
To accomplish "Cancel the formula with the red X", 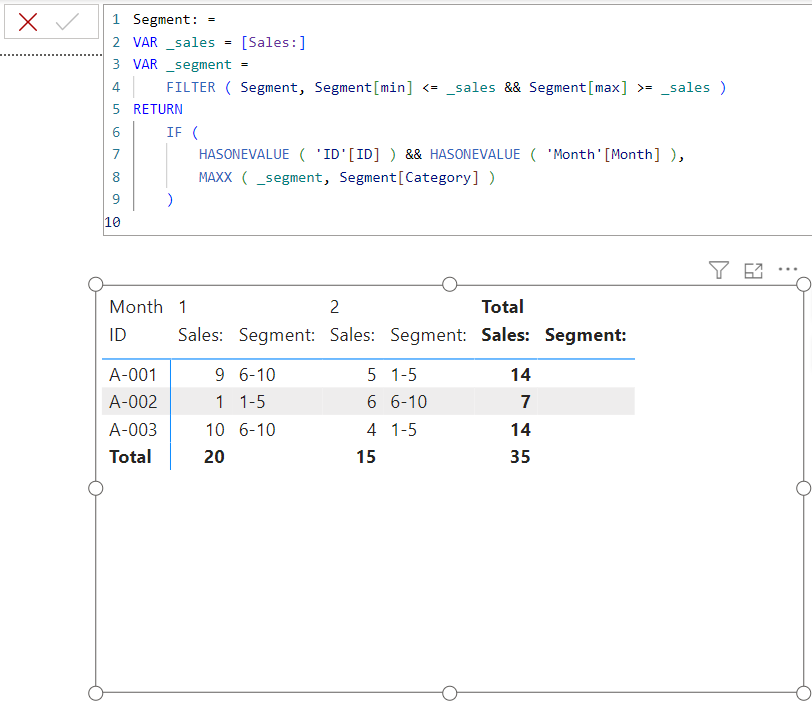I will click(x=27, y=22).
